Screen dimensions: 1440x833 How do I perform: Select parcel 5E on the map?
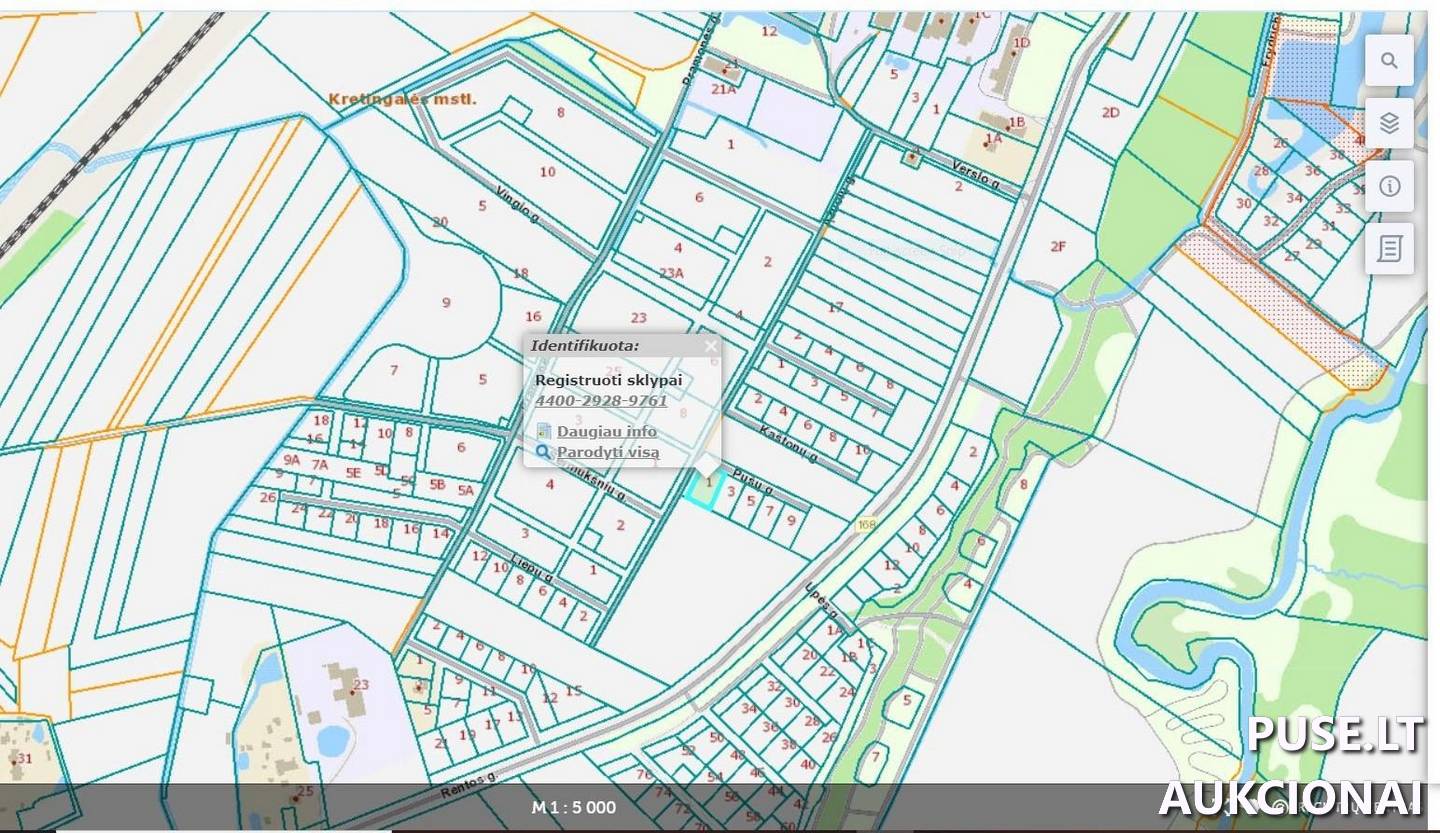pyautogui.click(x=353, y=472)
